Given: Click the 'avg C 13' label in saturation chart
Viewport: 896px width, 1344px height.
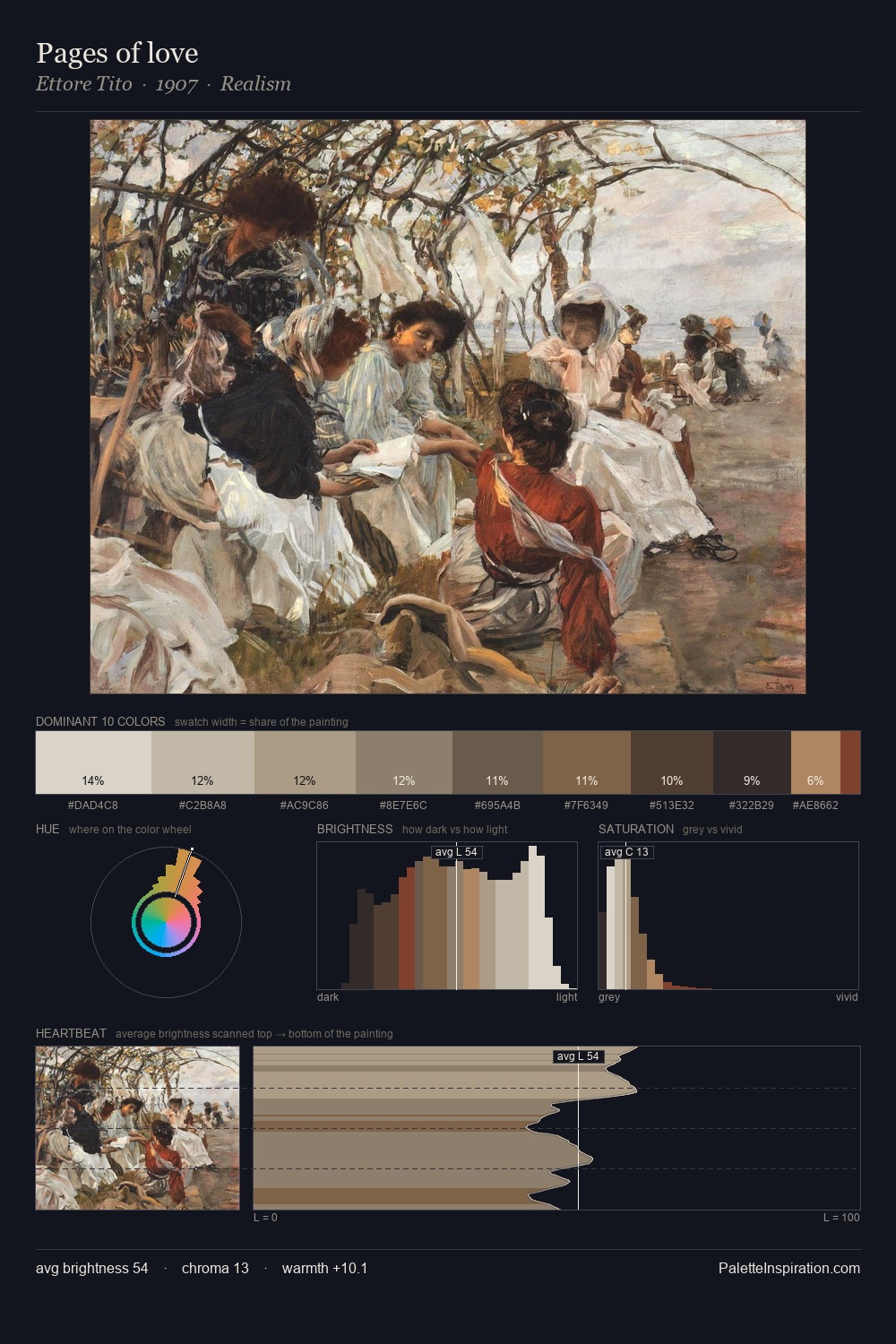Looking at the screenshot, I should (x=626, y=852).
